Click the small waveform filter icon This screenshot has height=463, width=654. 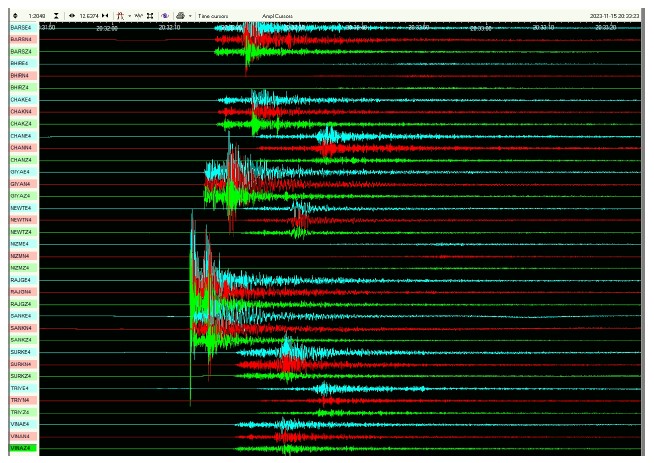tap(139, 16)
